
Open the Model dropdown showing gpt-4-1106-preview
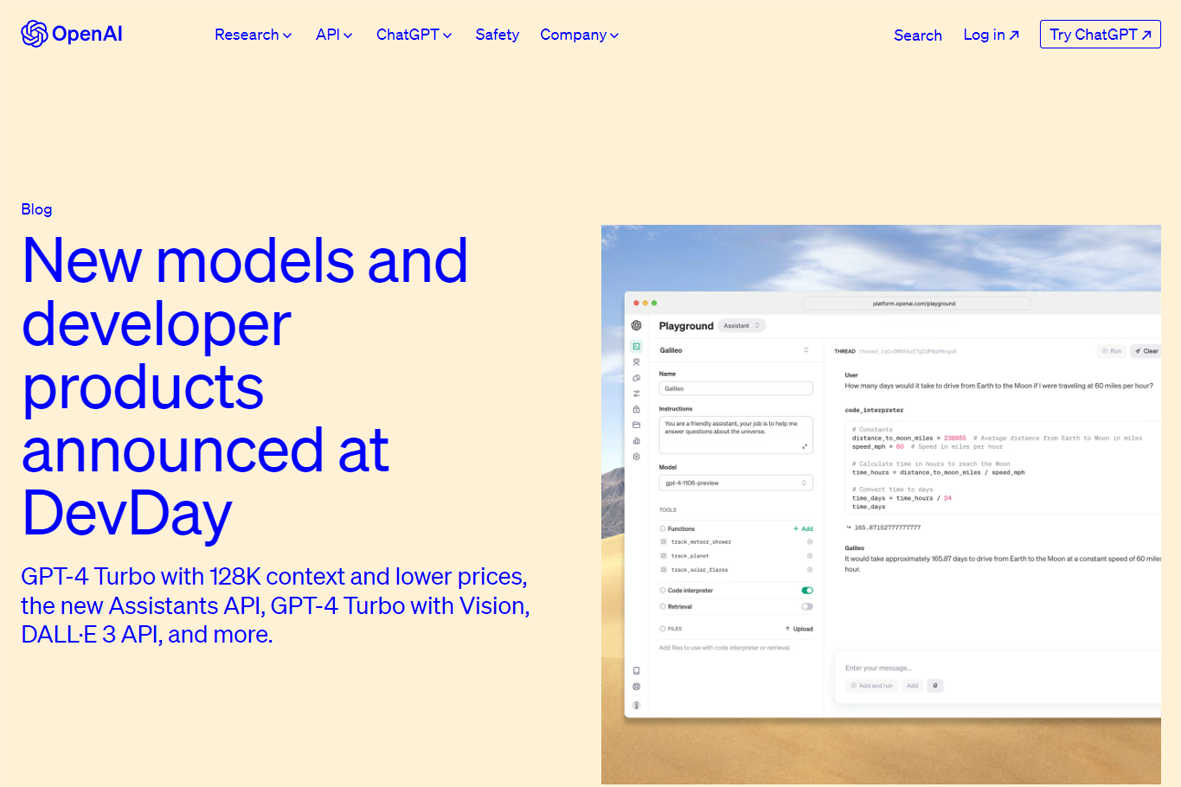pos(736,482)
